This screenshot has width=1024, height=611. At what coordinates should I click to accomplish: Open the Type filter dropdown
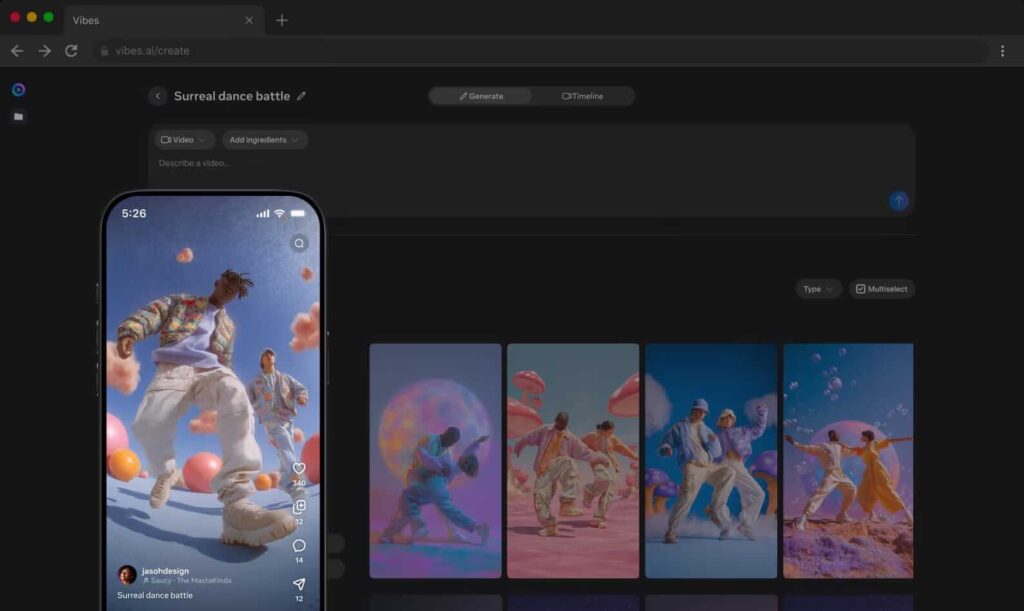(x=817, y=288)
